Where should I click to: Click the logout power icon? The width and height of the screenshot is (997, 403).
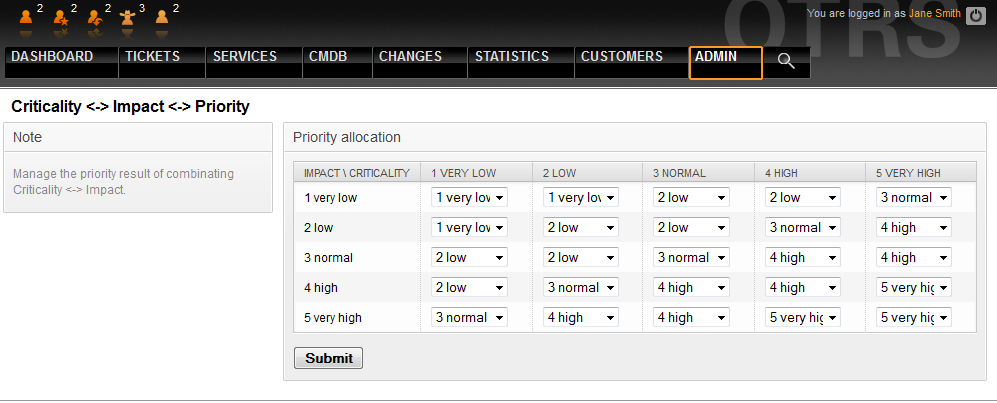976,14
